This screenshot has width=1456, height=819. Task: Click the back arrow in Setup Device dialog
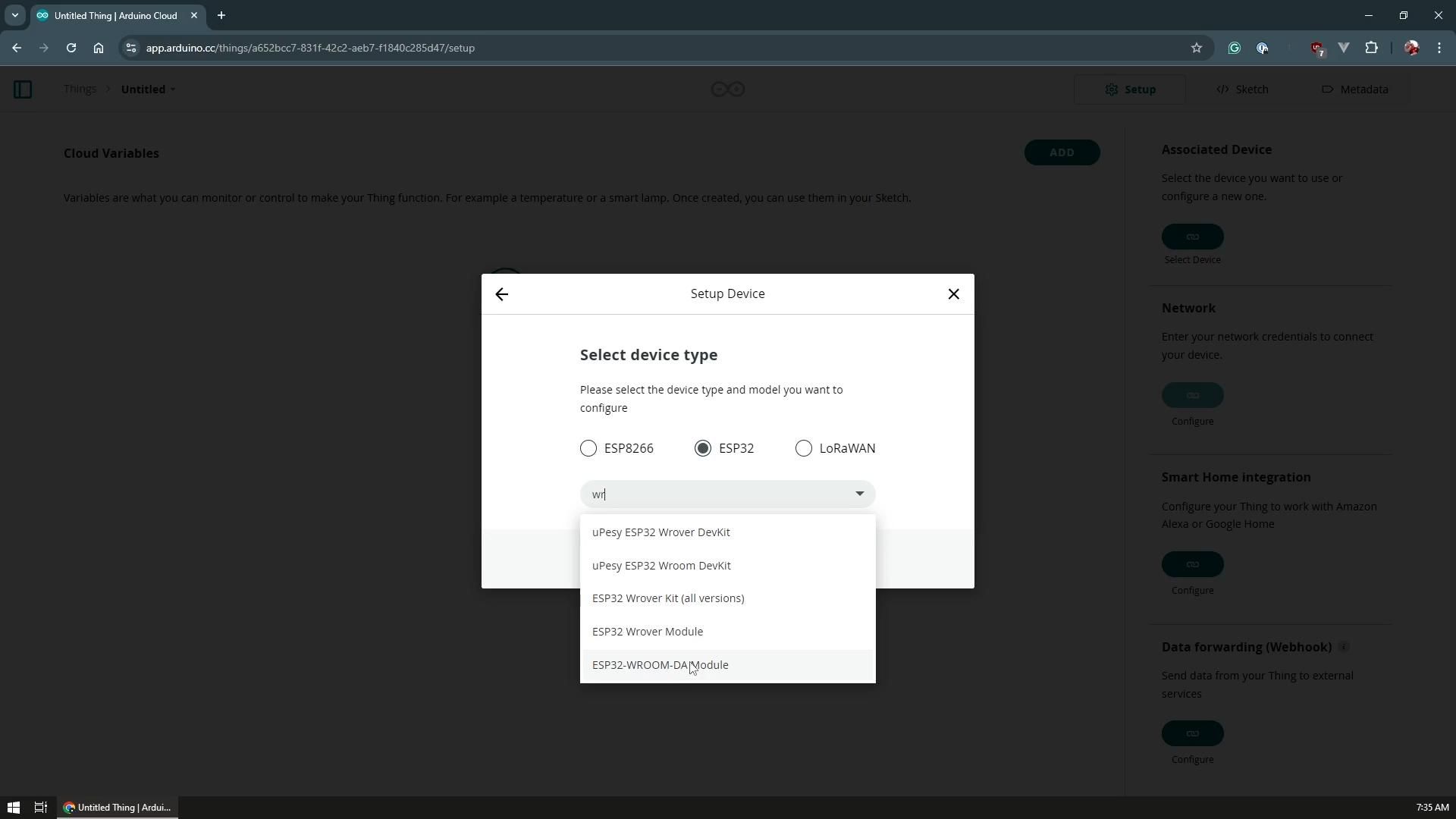501,294
